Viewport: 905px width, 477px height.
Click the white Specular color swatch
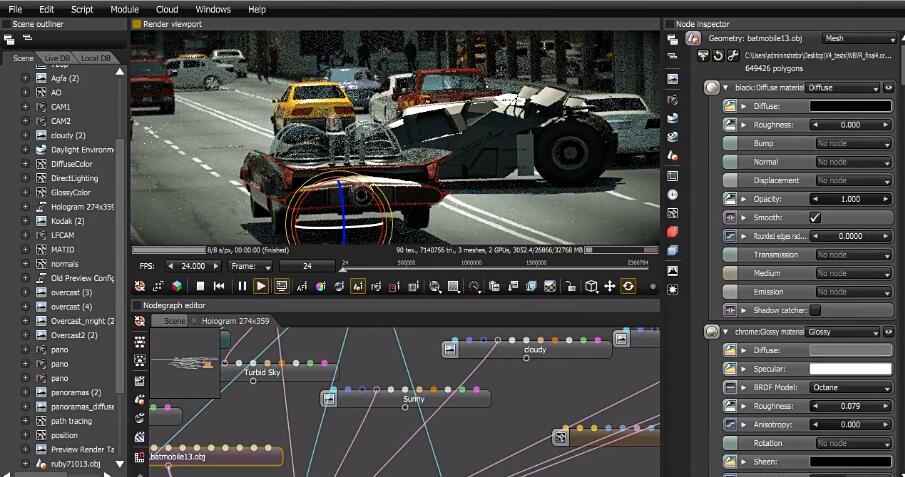(851, 369)
